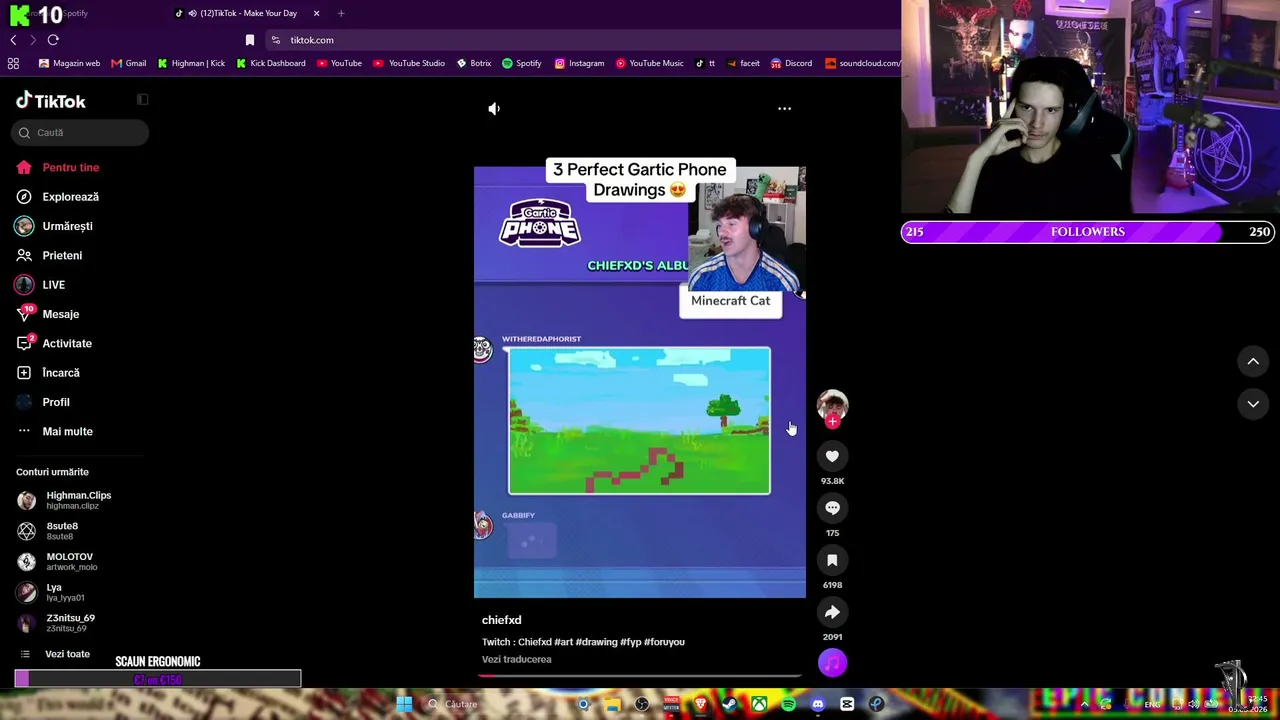The width and height of the screenshot is (1280, 720).
Task: Close the TikTok - Make Your Day tab
Action: [317, 13]
